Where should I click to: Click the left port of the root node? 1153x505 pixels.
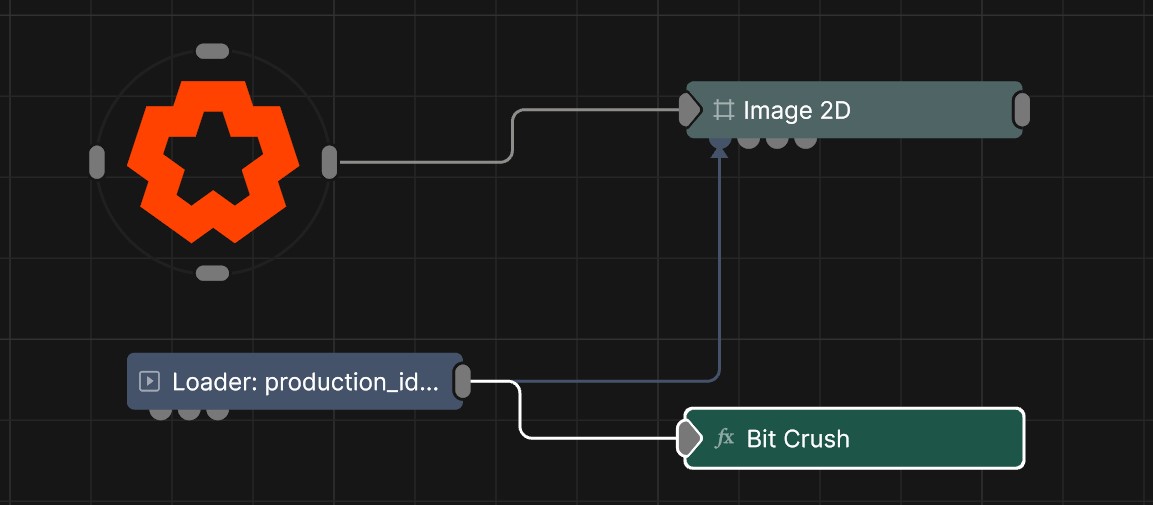tap(97, 162)
